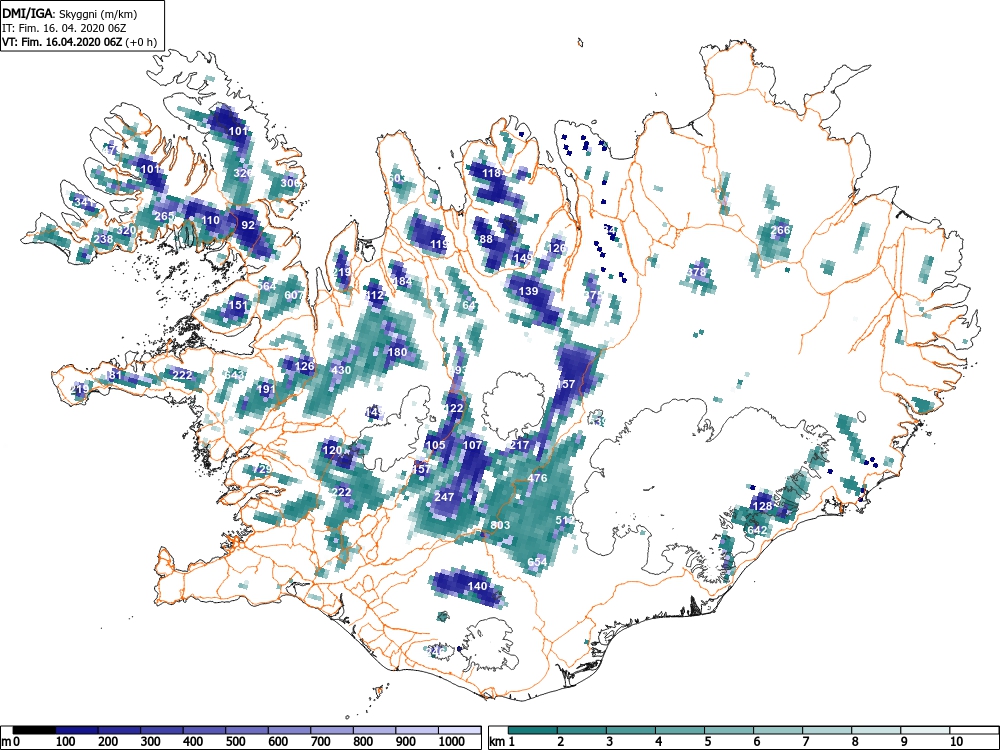Click the visibility value '140' in the south
1000x750 pixels.
pos(477,585)
